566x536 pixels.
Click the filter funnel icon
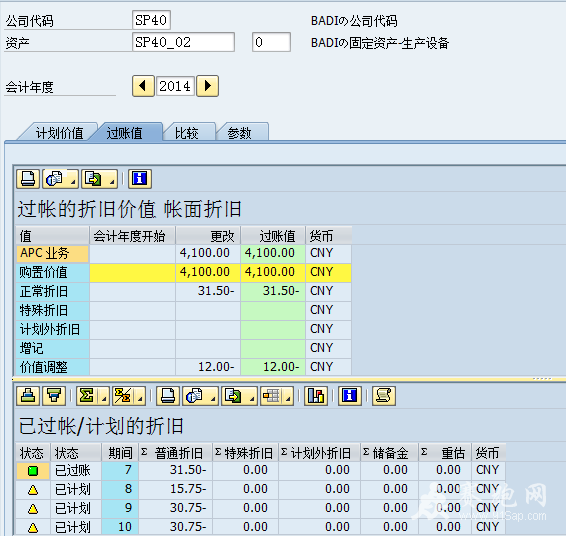click(x=54, y=396)
